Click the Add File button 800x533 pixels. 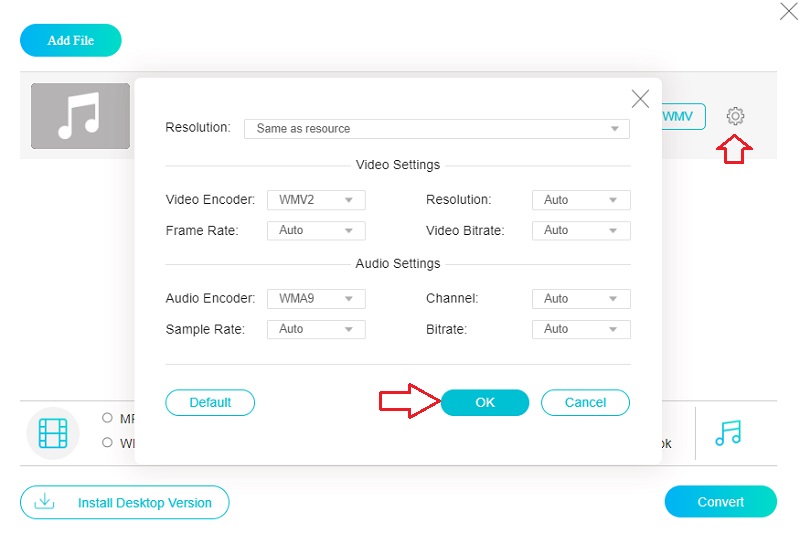tap(70, 40)
